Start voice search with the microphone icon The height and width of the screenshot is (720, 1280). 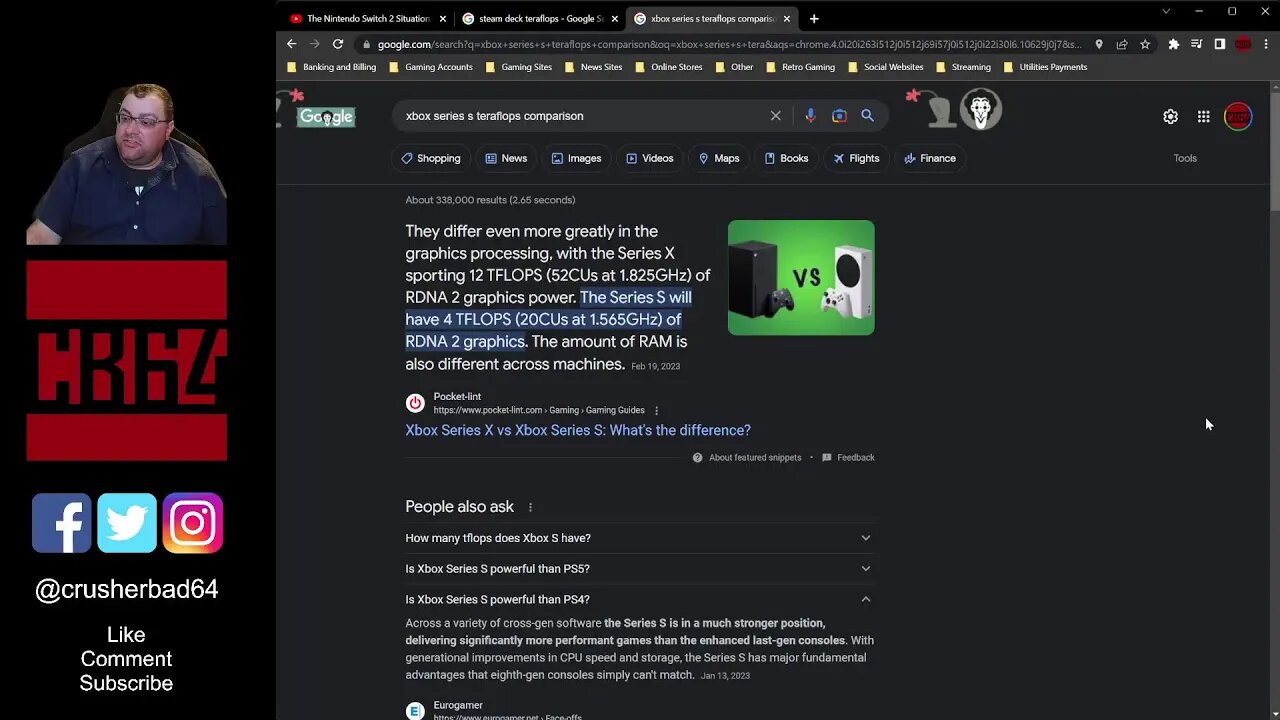coord(810,116)
